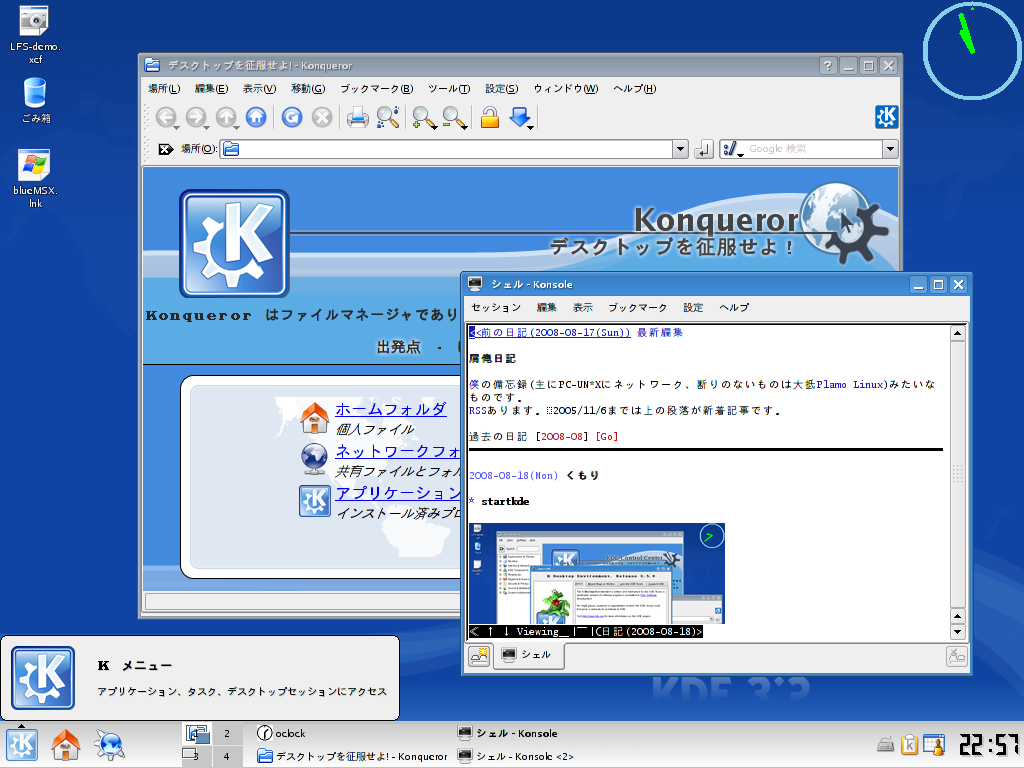The height and width of the screenshot is (768, 1024).
Task: Click the RSS link in Konsole
Action: (478, 411)
